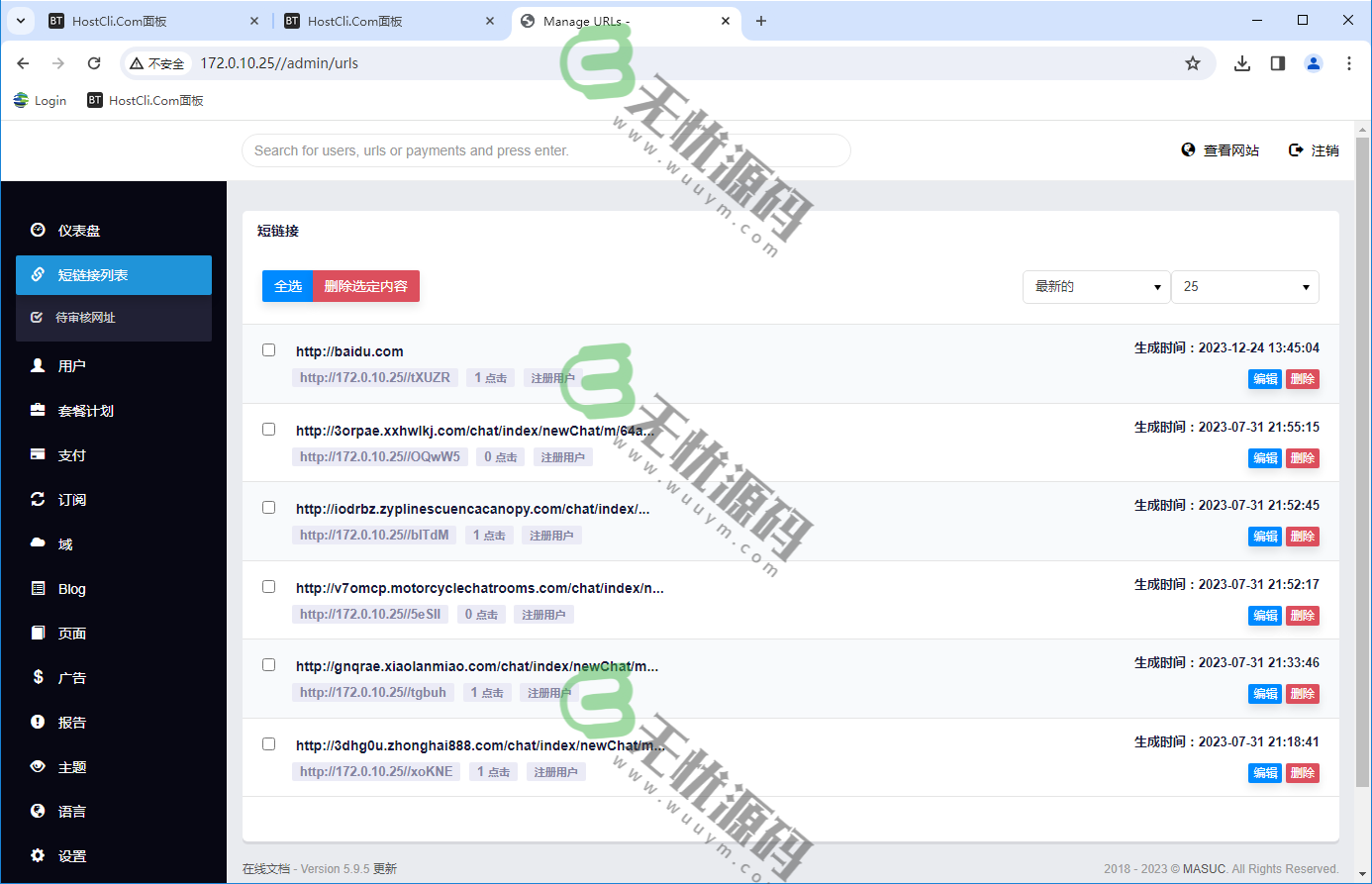The height and width of the screenshot is (884, 1372).
Task: Check the box beside the gnqrae.xiaolanmiao.com URL
Action: pos(268,664)
